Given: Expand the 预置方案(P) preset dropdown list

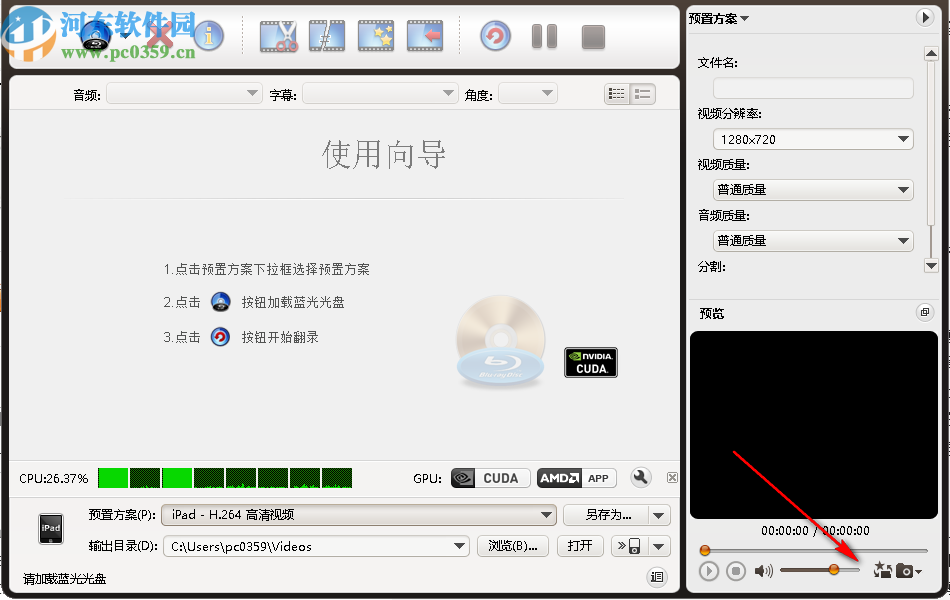Looking at the screenshot, I should [x=545, y=514].
